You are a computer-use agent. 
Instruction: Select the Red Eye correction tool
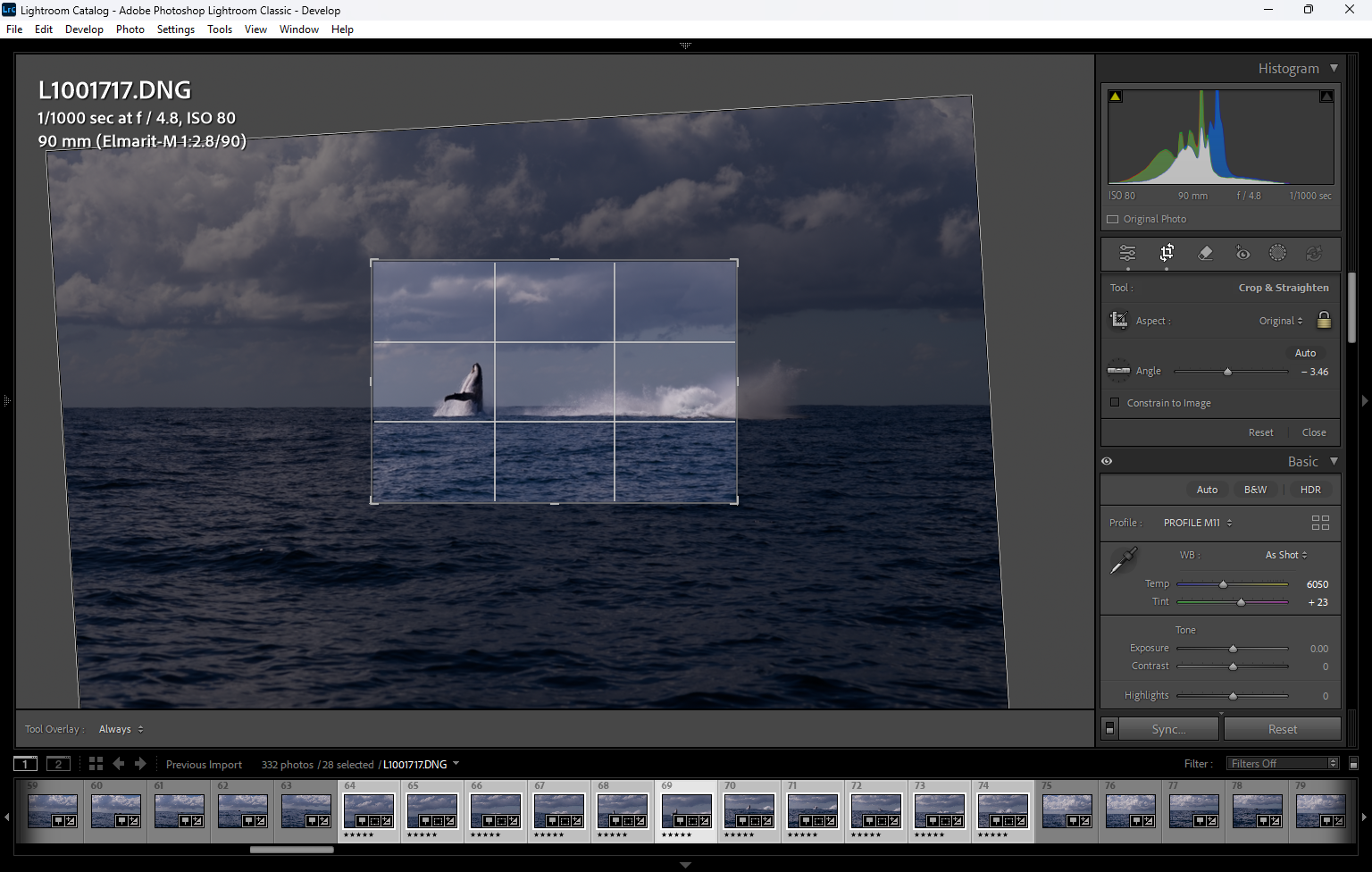point(1242,253)
